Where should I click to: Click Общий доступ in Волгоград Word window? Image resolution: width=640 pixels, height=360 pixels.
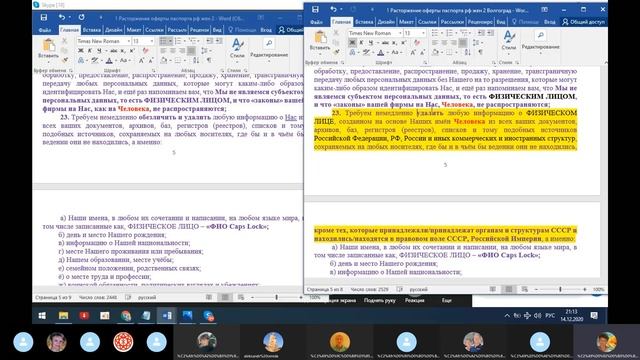tap(583, 22)
